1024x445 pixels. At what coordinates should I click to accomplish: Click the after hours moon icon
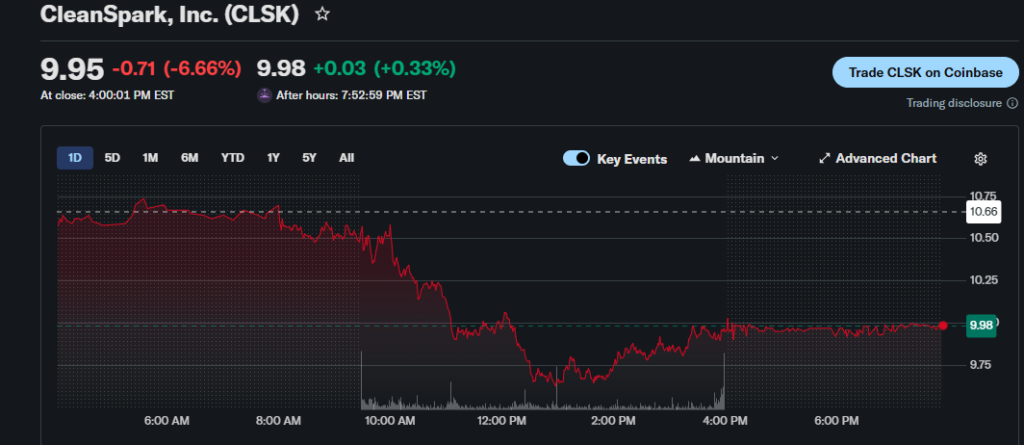click(x=264, y=95)
